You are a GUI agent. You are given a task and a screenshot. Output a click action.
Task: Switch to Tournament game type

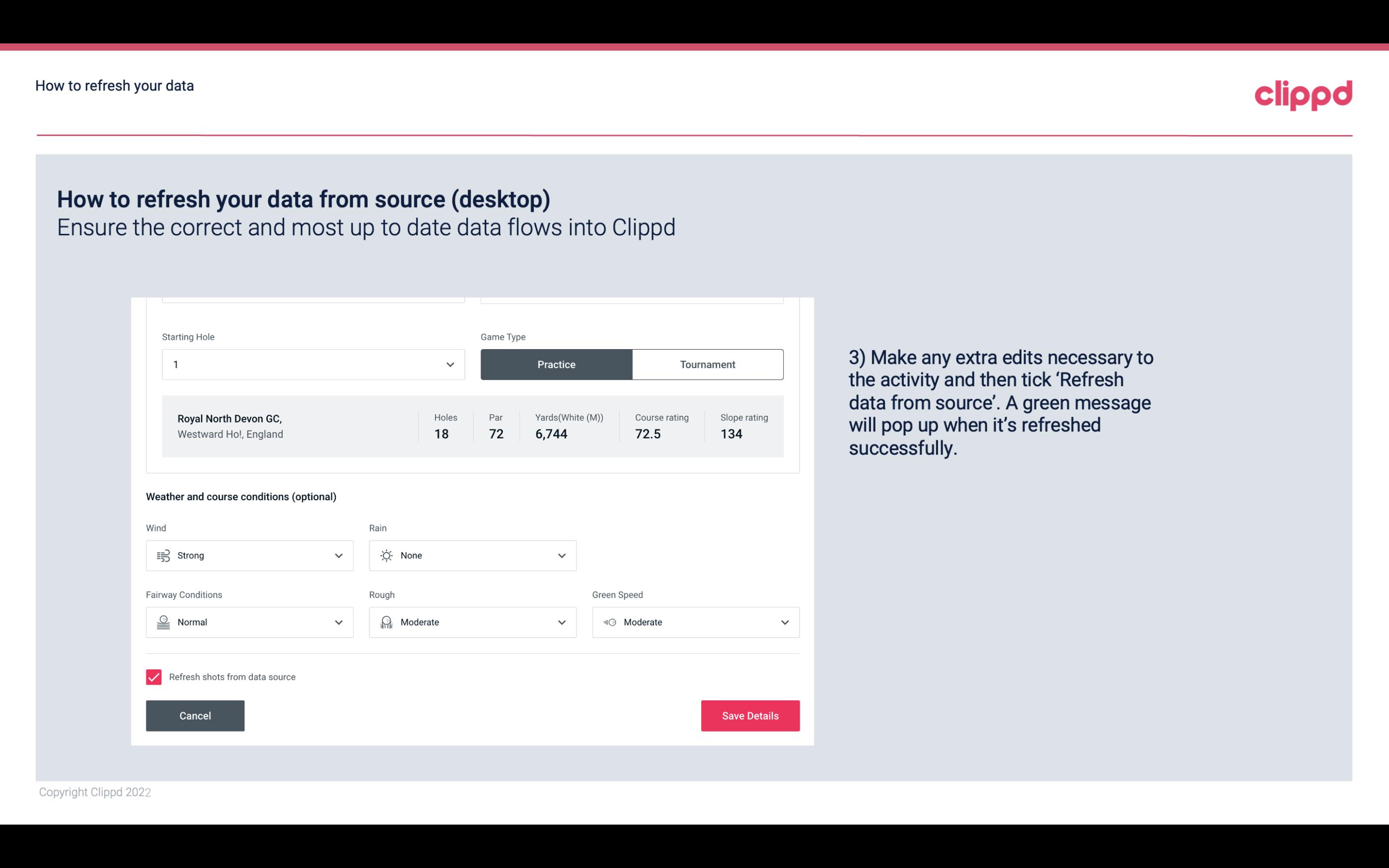coord(707,364)
